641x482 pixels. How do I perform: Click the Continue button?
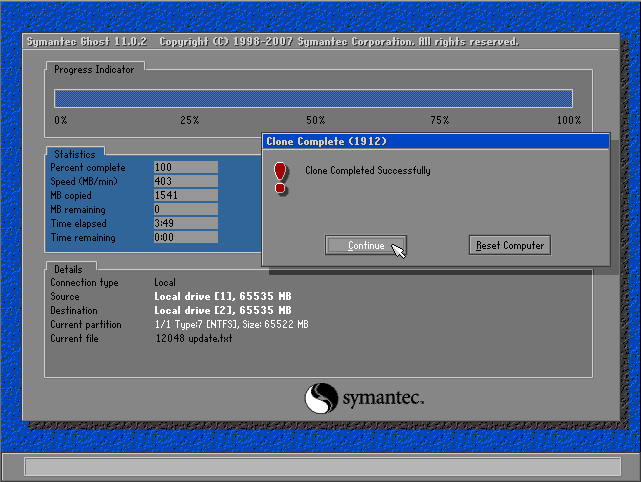click(x=365, y=245)
